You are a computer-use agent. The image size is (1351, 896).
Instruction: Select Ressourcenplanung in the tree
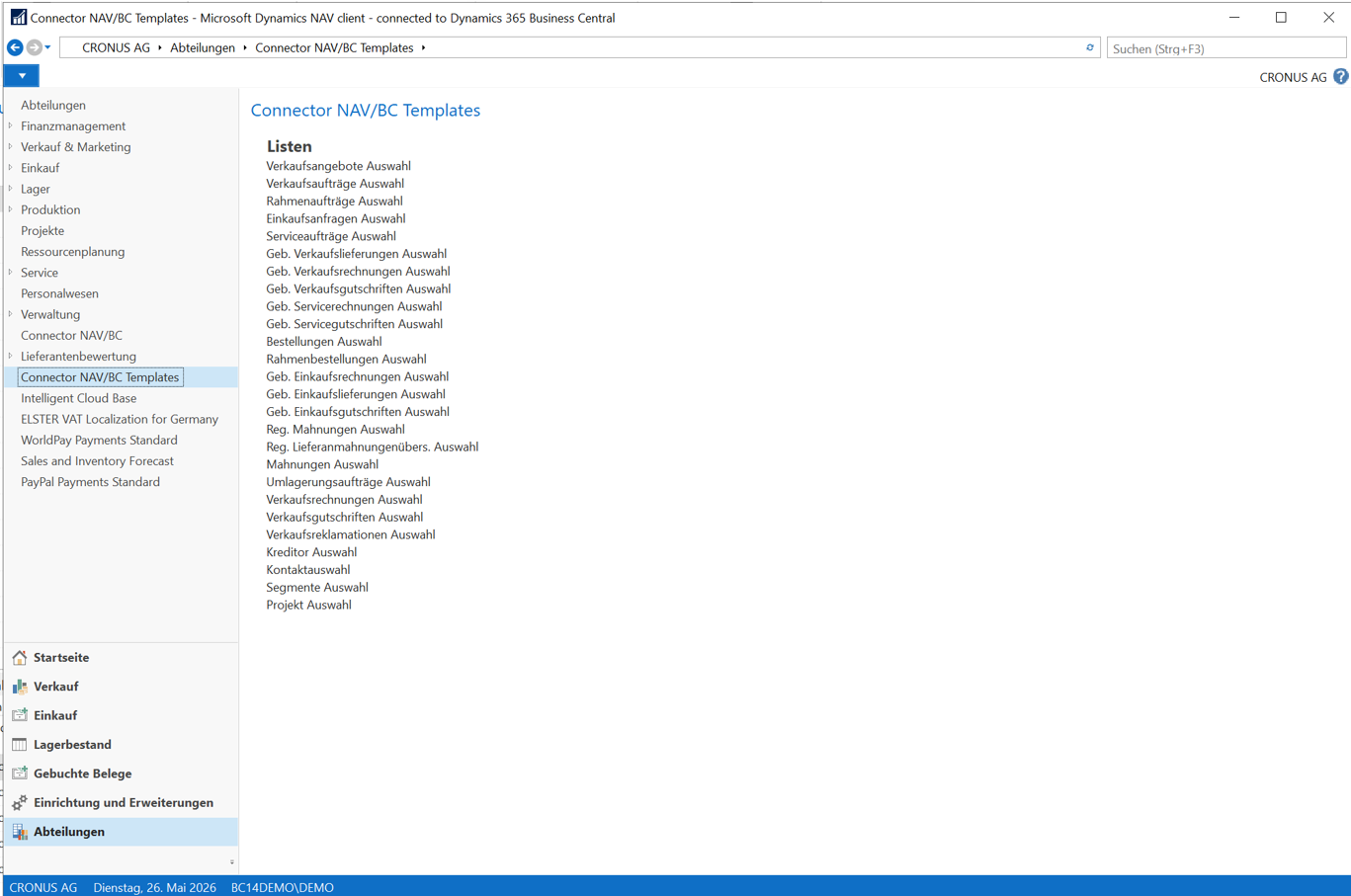[x=73, y=251]
